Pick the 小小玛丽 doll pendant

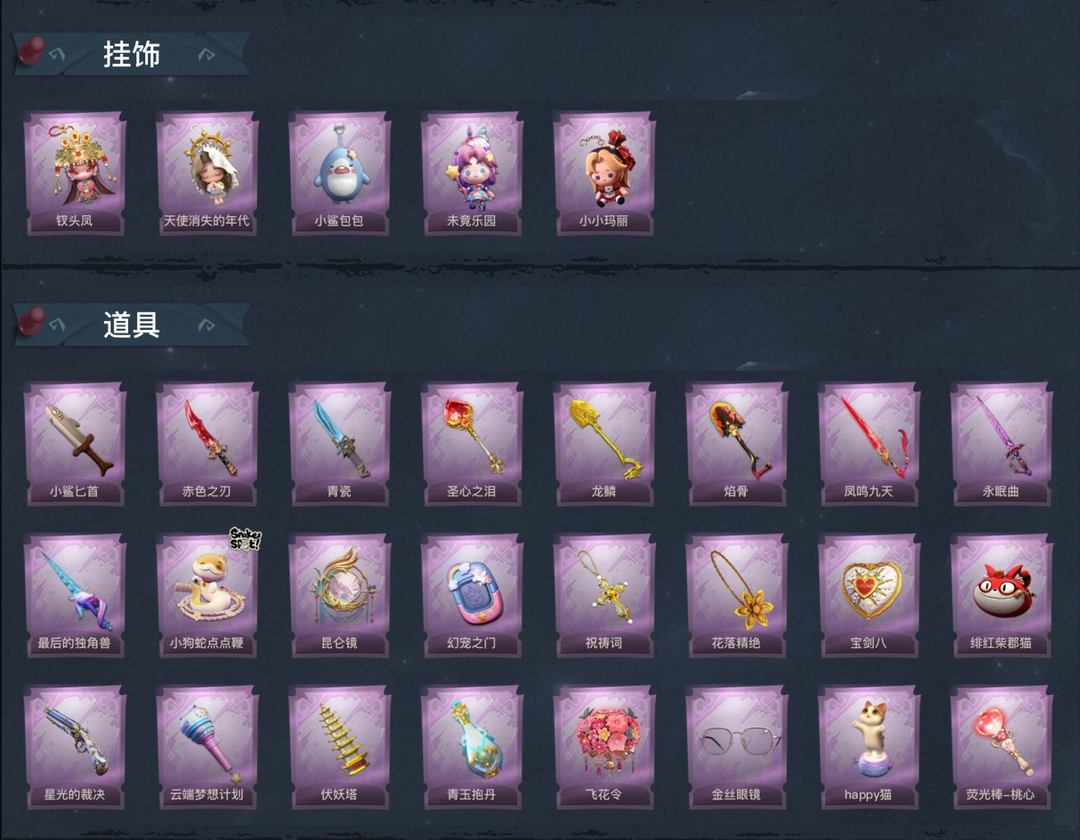coord(603,174)
